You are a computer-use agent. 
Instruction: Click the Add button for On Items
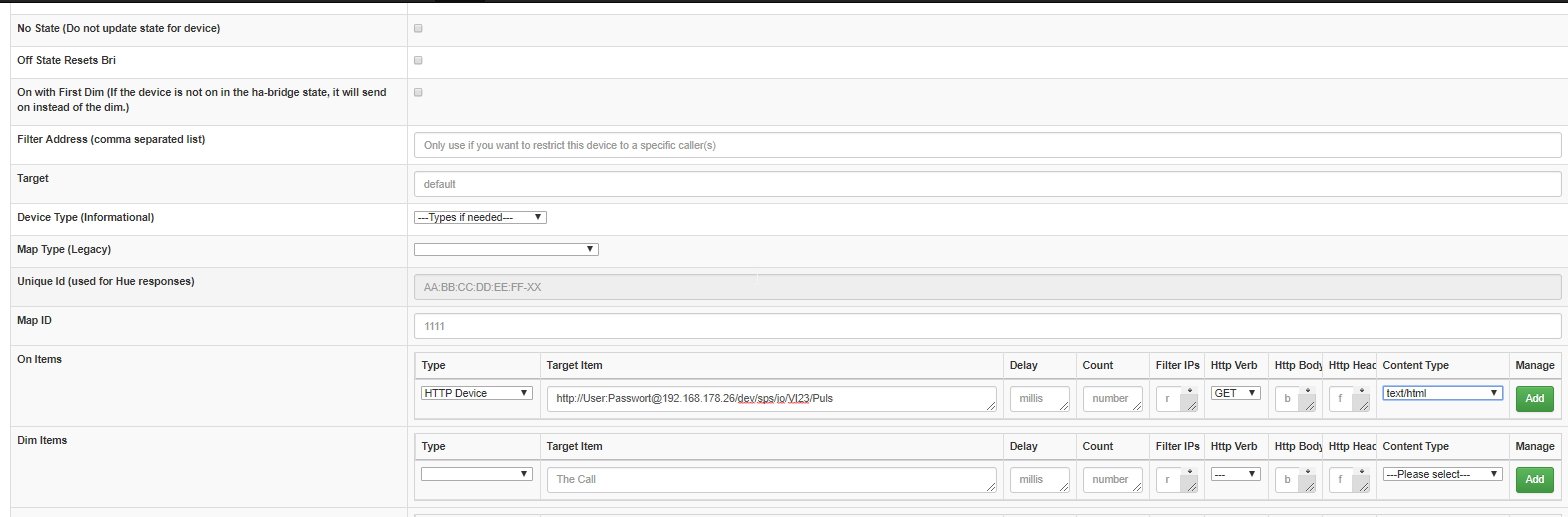point(1534,398)
